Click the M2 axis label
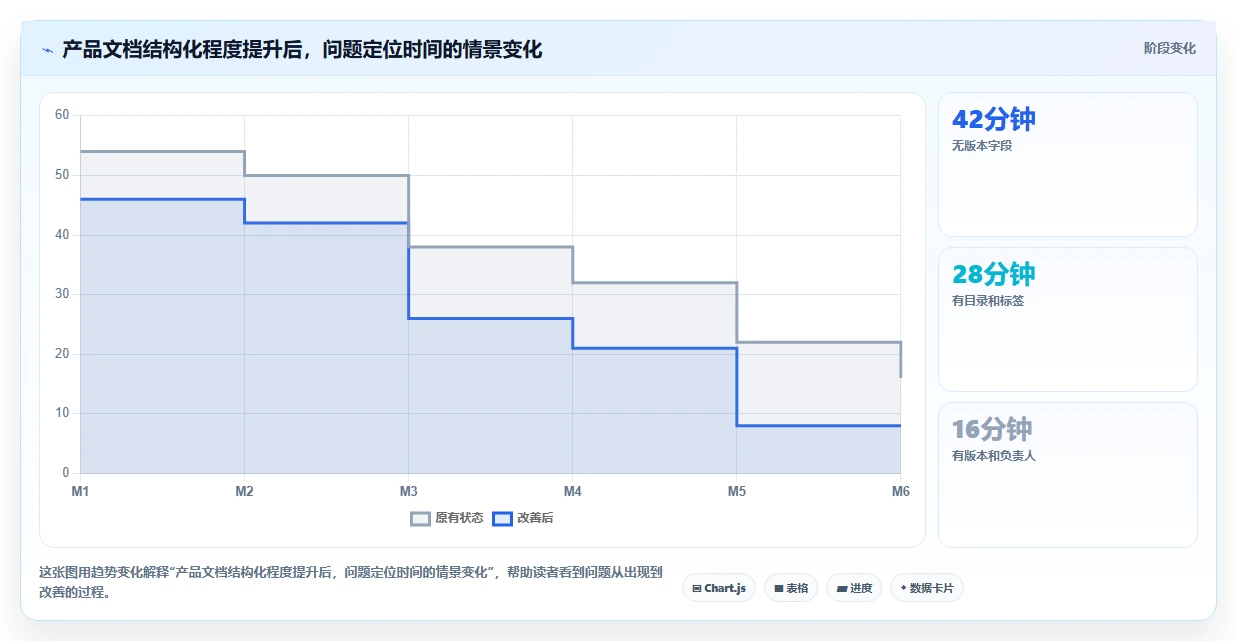Viewport: 1237px width, 641px height. point(244,491)
